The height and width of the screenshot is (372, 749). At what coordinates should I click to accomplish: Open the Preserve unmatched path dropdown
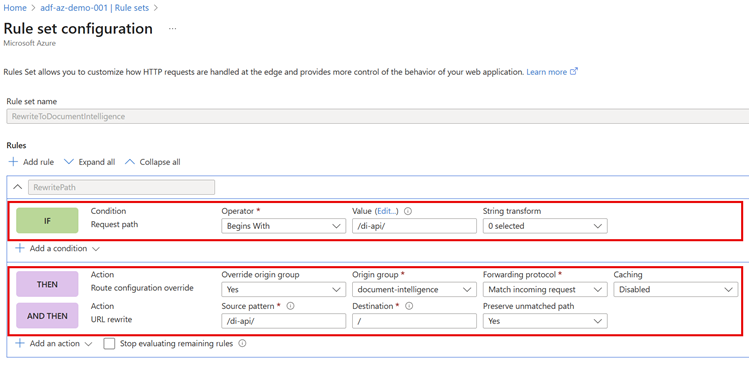pyautogui.click(x=545, y=321)
